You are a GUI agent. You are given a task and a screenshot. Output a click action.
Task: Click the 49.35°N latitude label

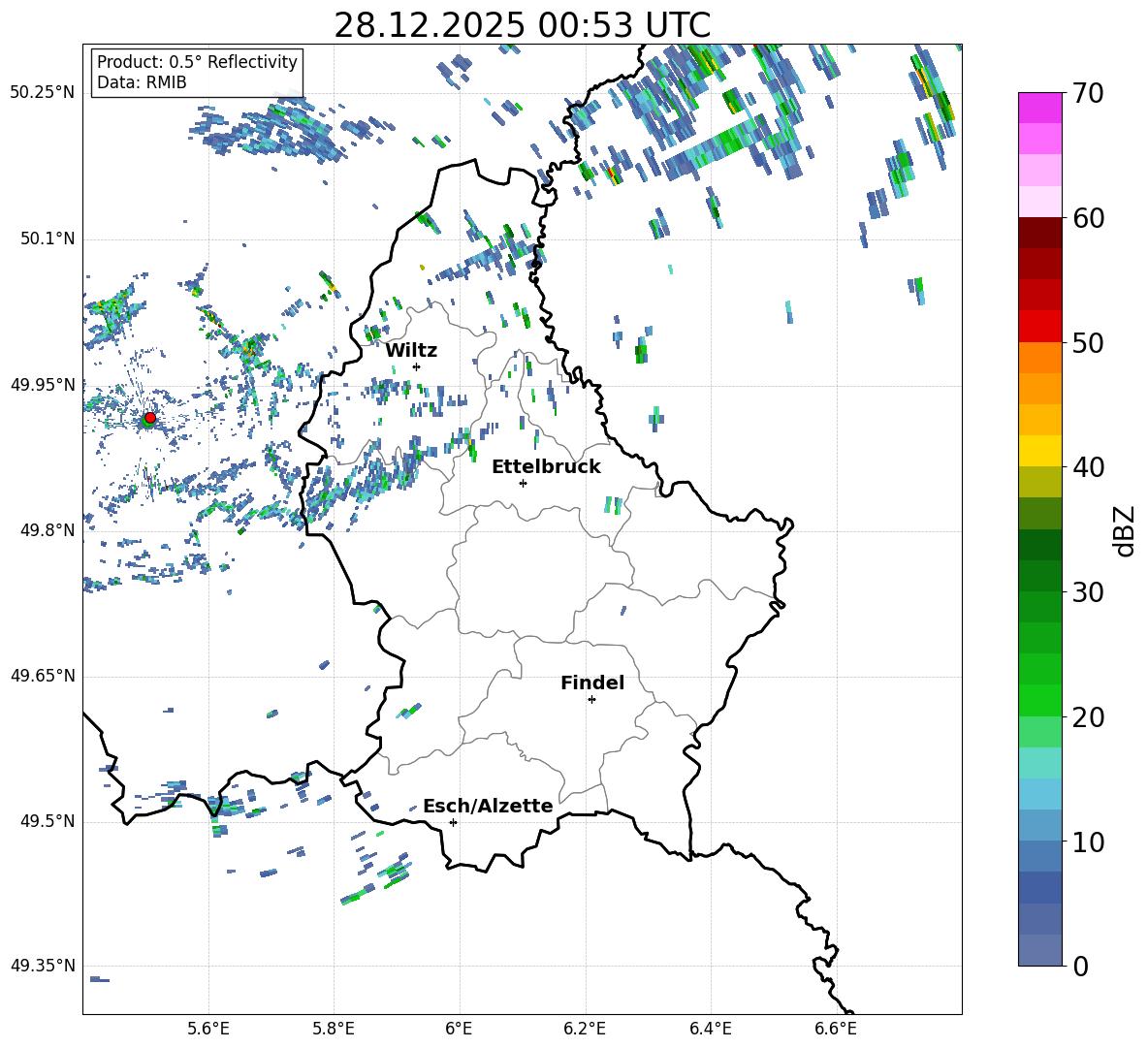click(x=43, y=966)
